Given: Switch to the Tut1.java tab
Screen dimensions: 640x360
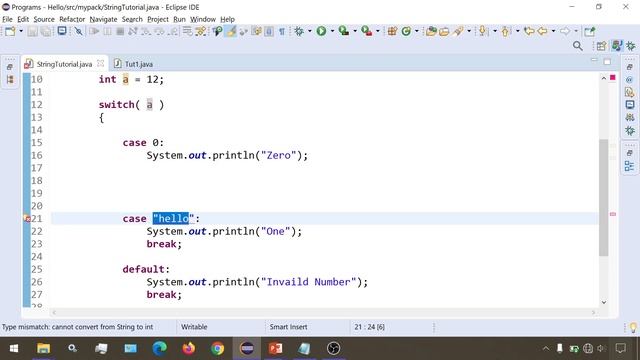Looking at the screenshot, I should pyautogui.click(x=134, y=64).
